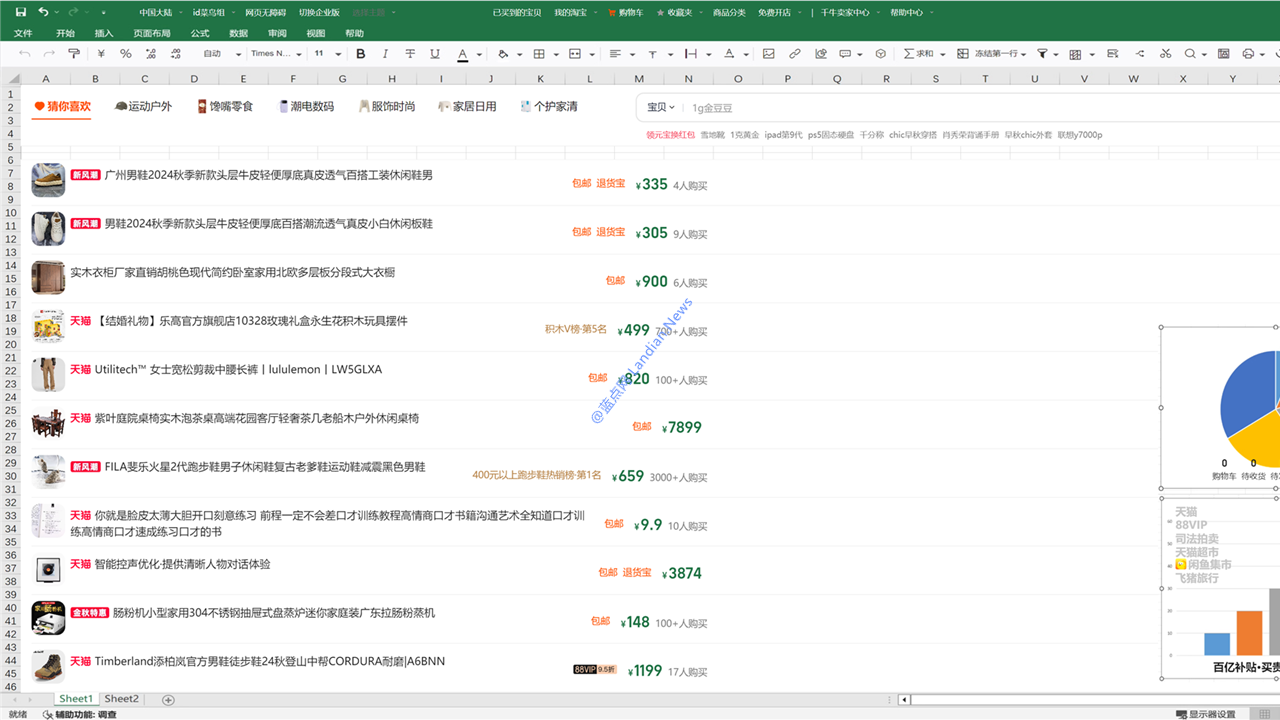Click the Σ 求和 sum button
The image size is (1280, 720).
click(x=918, y=54)
